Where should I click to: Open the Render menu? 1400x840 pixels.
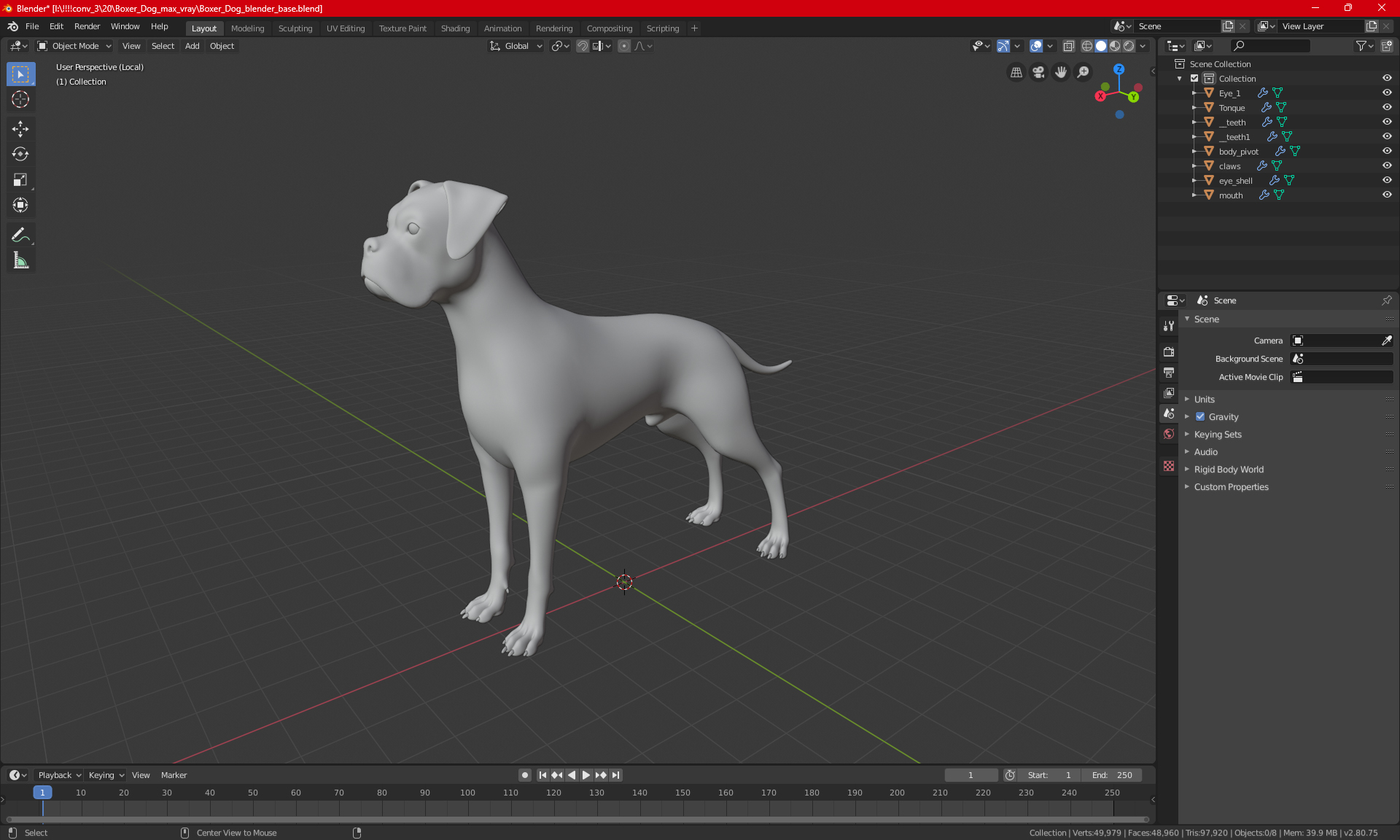[x=87, y=26]
